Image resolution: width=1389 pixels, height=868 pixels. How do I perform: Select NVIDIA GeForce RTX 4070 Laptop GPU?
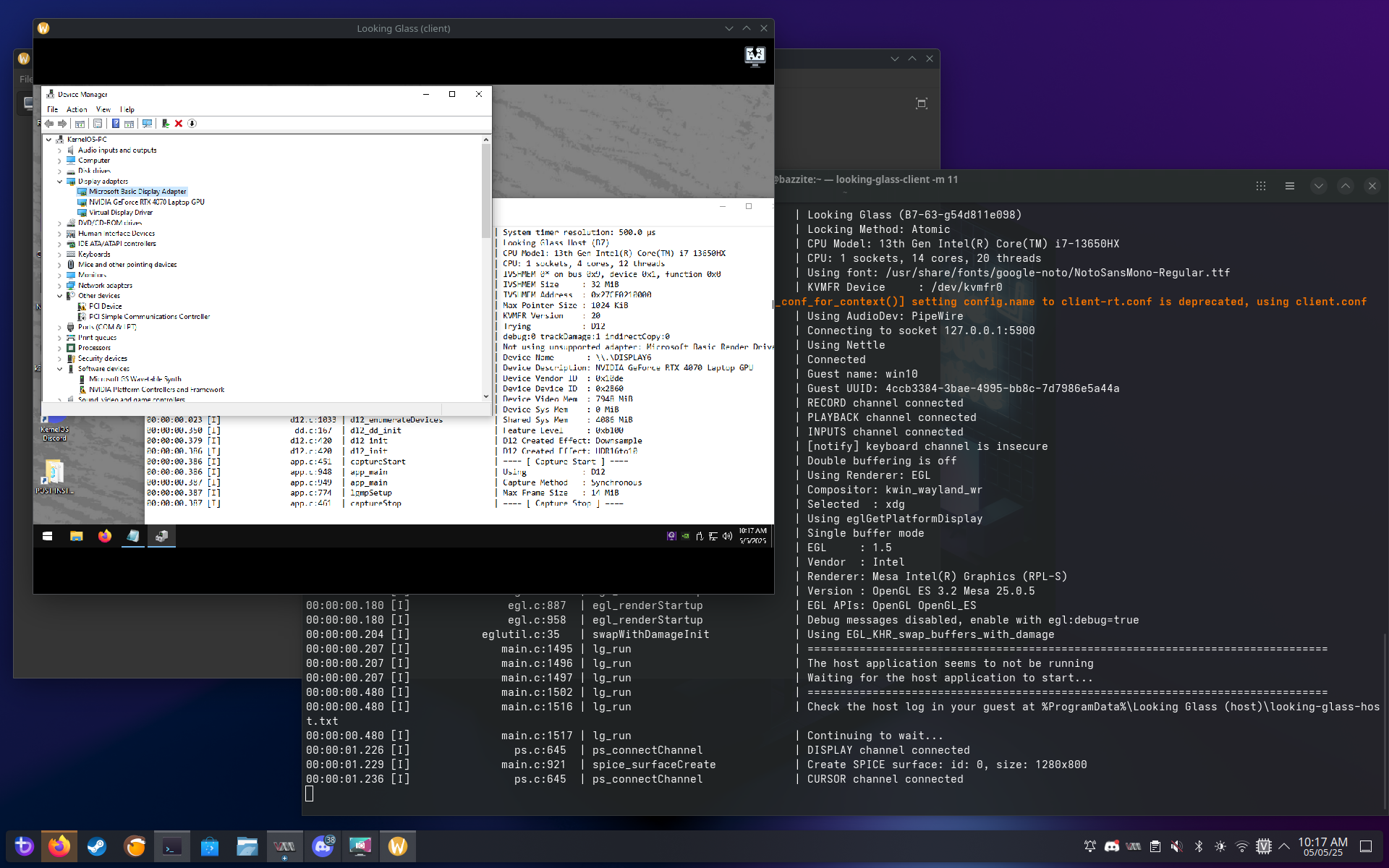[x=146, y=203]
